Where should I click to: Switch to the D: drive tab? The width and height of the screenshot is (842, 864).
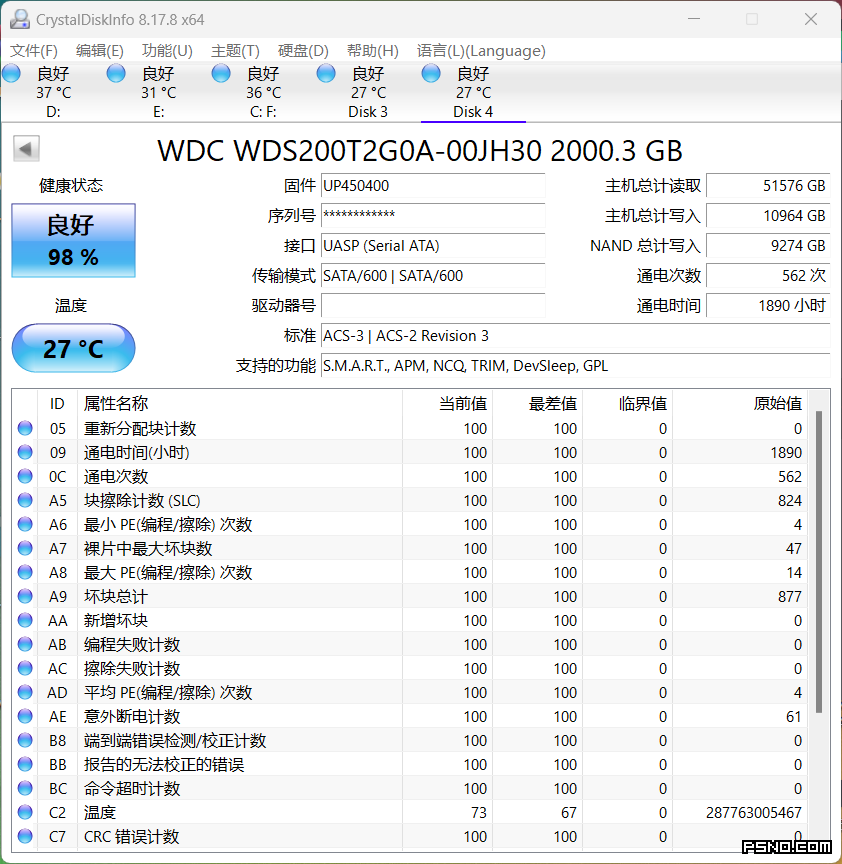click(x=53, y=92)
